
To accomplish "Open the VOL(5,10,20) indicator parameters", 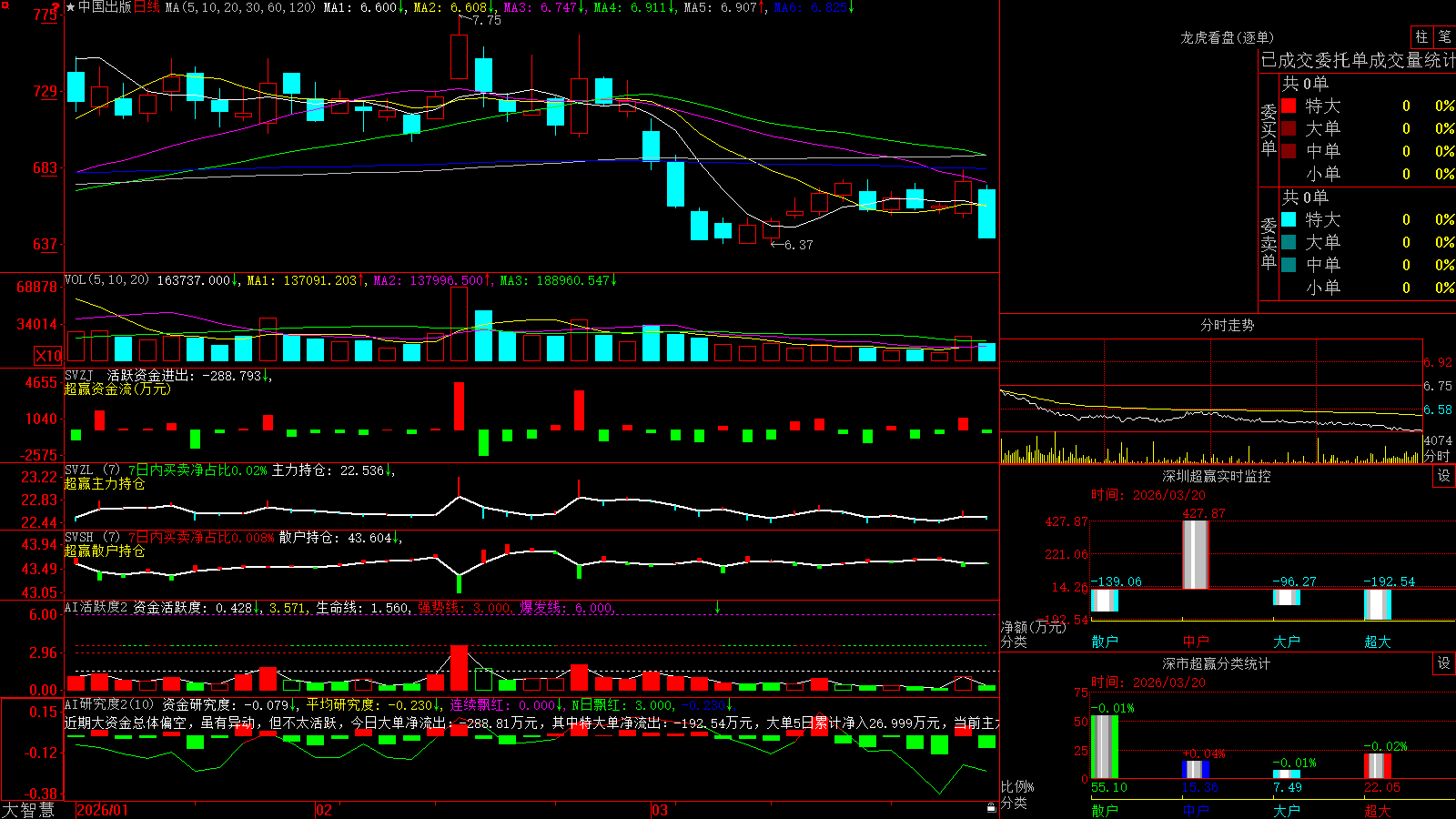I will 106,279.
